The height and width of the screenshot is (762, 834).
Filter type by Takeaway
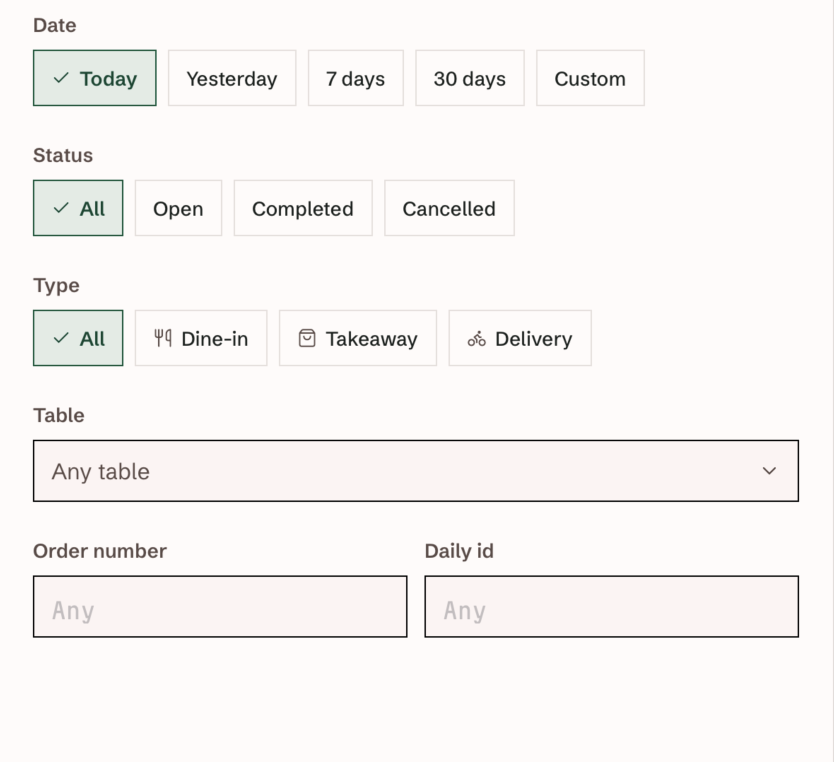point(358,338)
